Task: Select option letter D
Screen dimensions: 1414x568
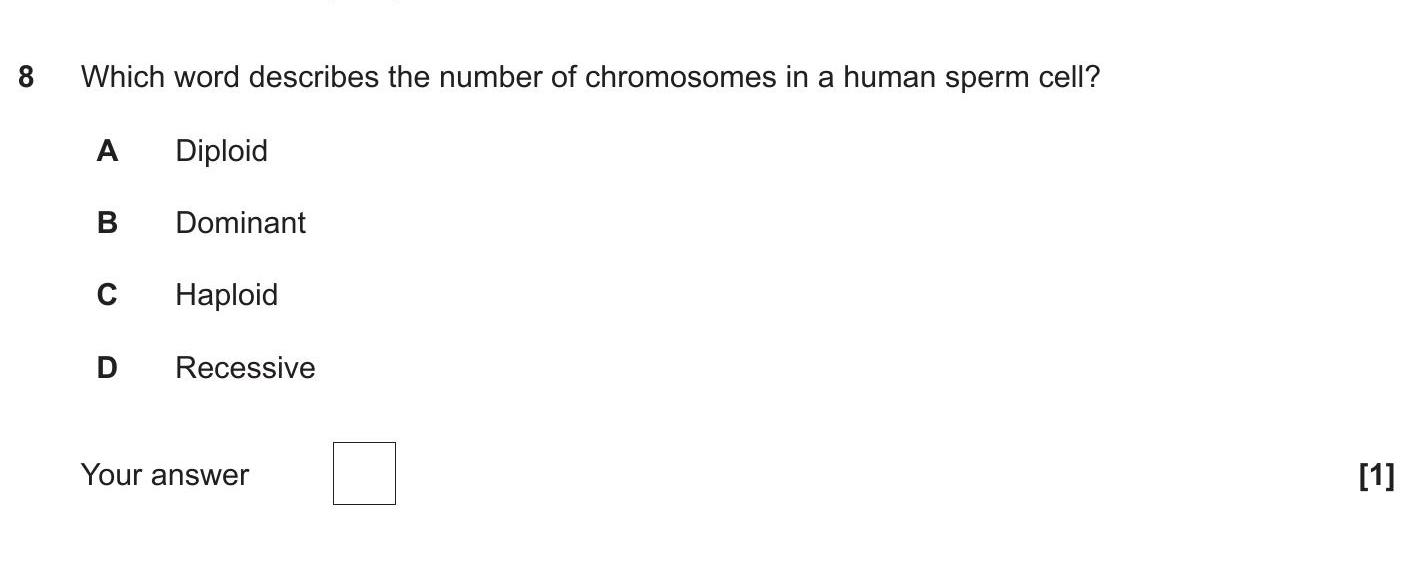Action: (107, 368)
